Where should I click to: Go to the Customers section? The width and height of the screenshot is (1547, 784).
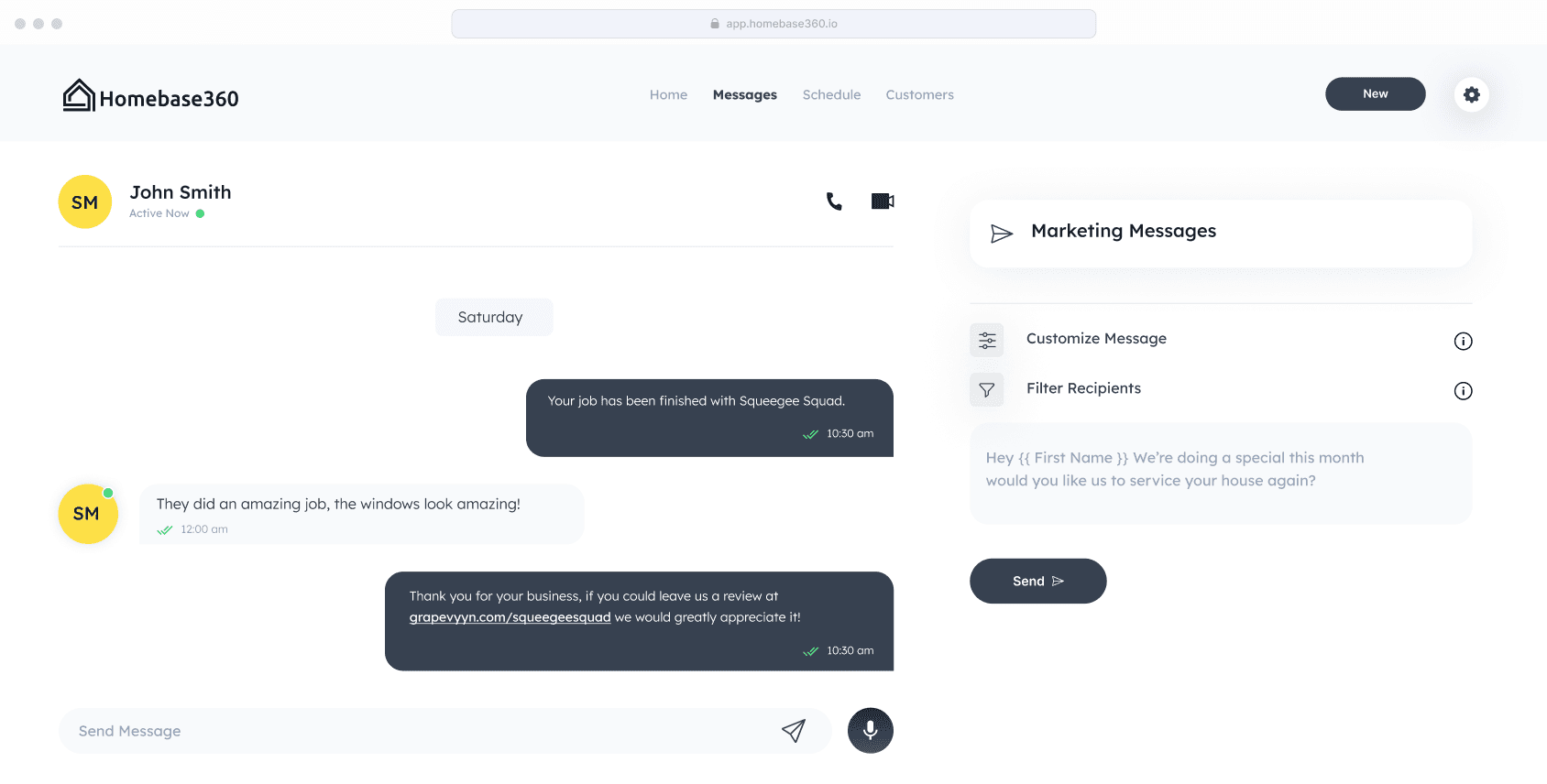[x=919, y=94]
